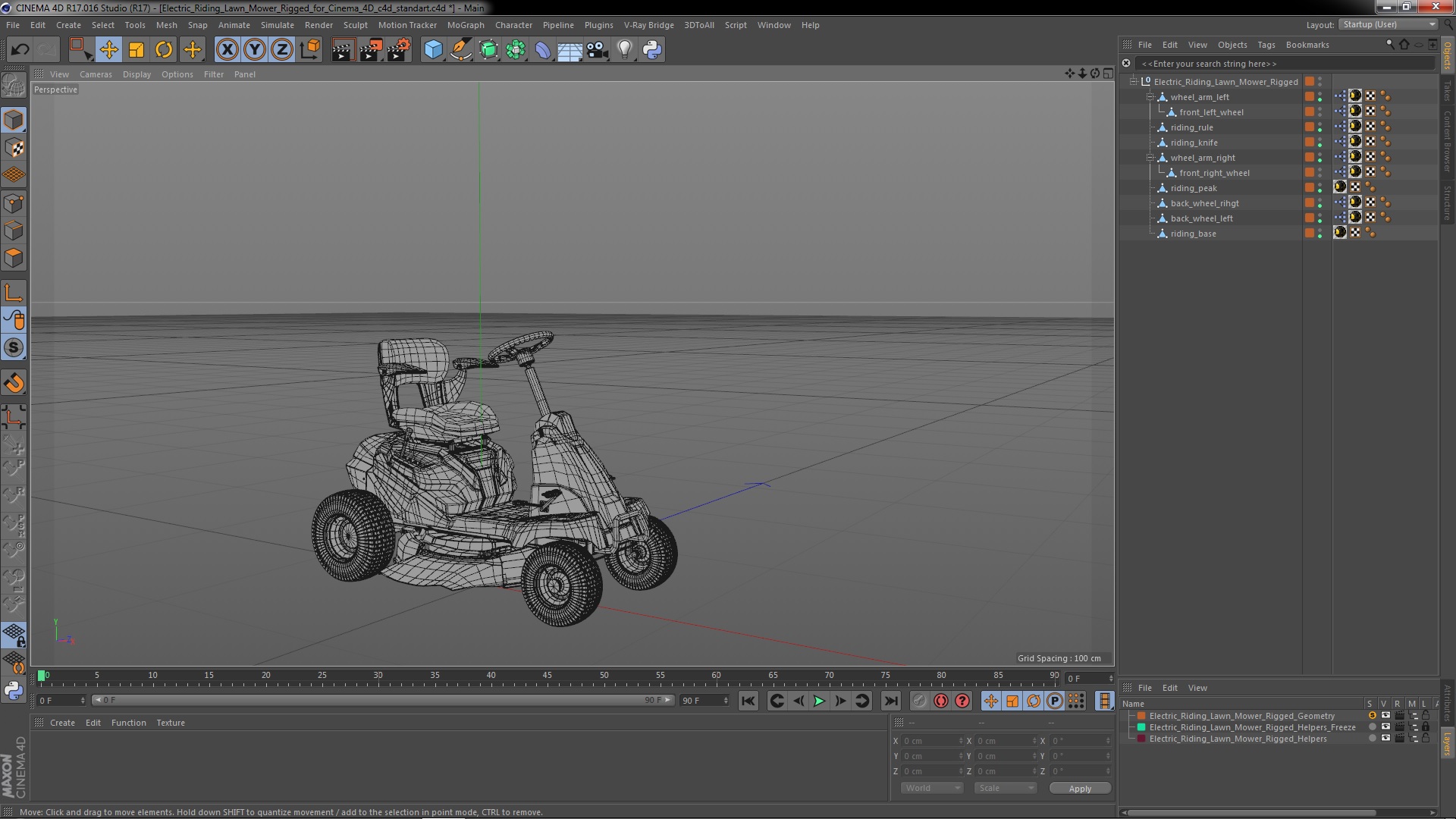Viewport: 1456px width, 819px height.
Task: Collapse Electric_Riding_Lawn_Mower_Rigged tree
Action: (x=1134, y=82)
